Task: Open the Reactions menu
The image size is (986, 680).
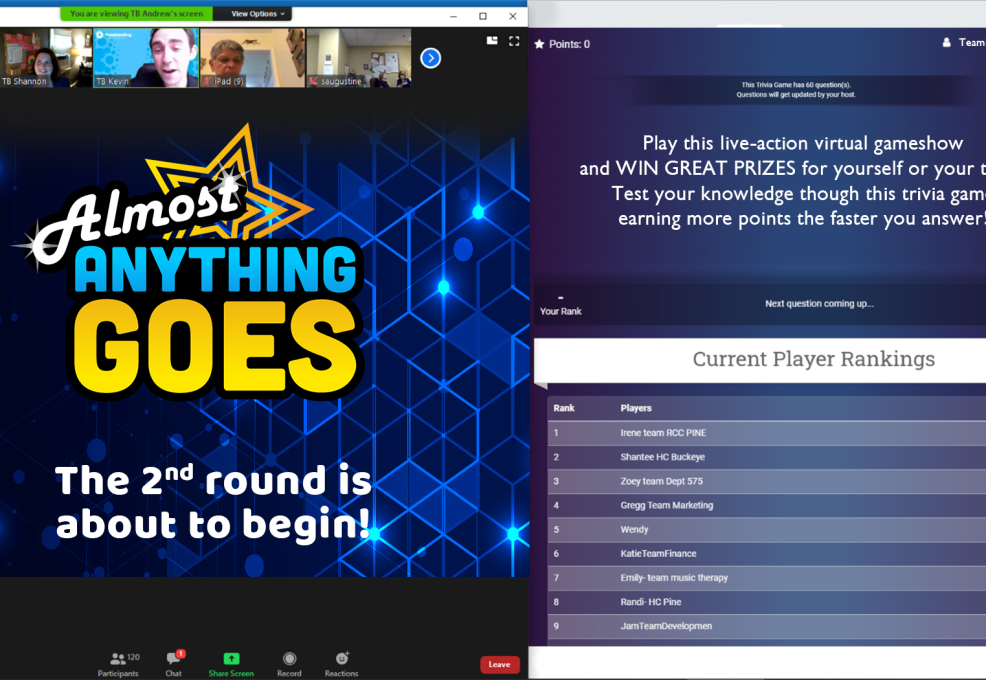Action: point(341,659)
